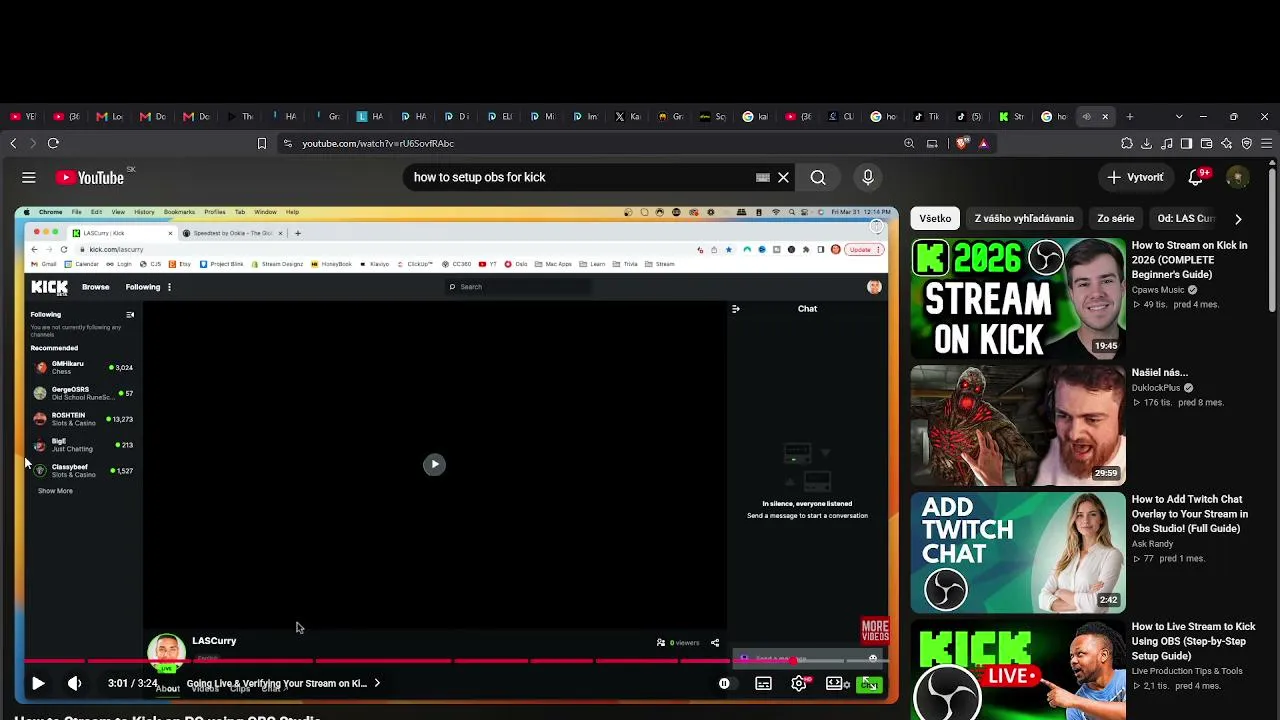Open 'How to Stream on Kick in 2026' title
Image resolution: width=1280 pixels, height=720 pixels.
(x=1190, y=260)
